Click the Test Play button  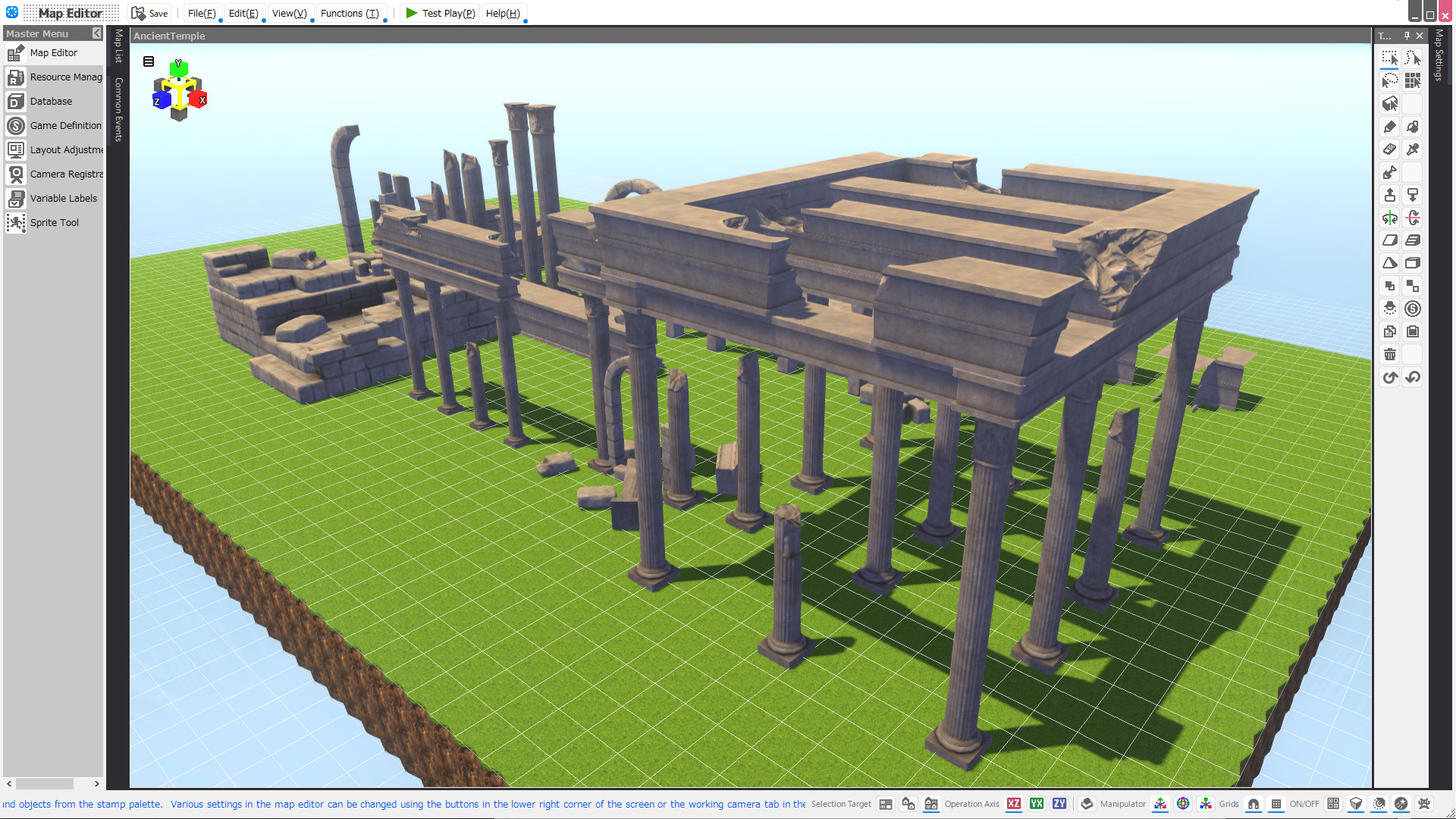click(440, 13)
